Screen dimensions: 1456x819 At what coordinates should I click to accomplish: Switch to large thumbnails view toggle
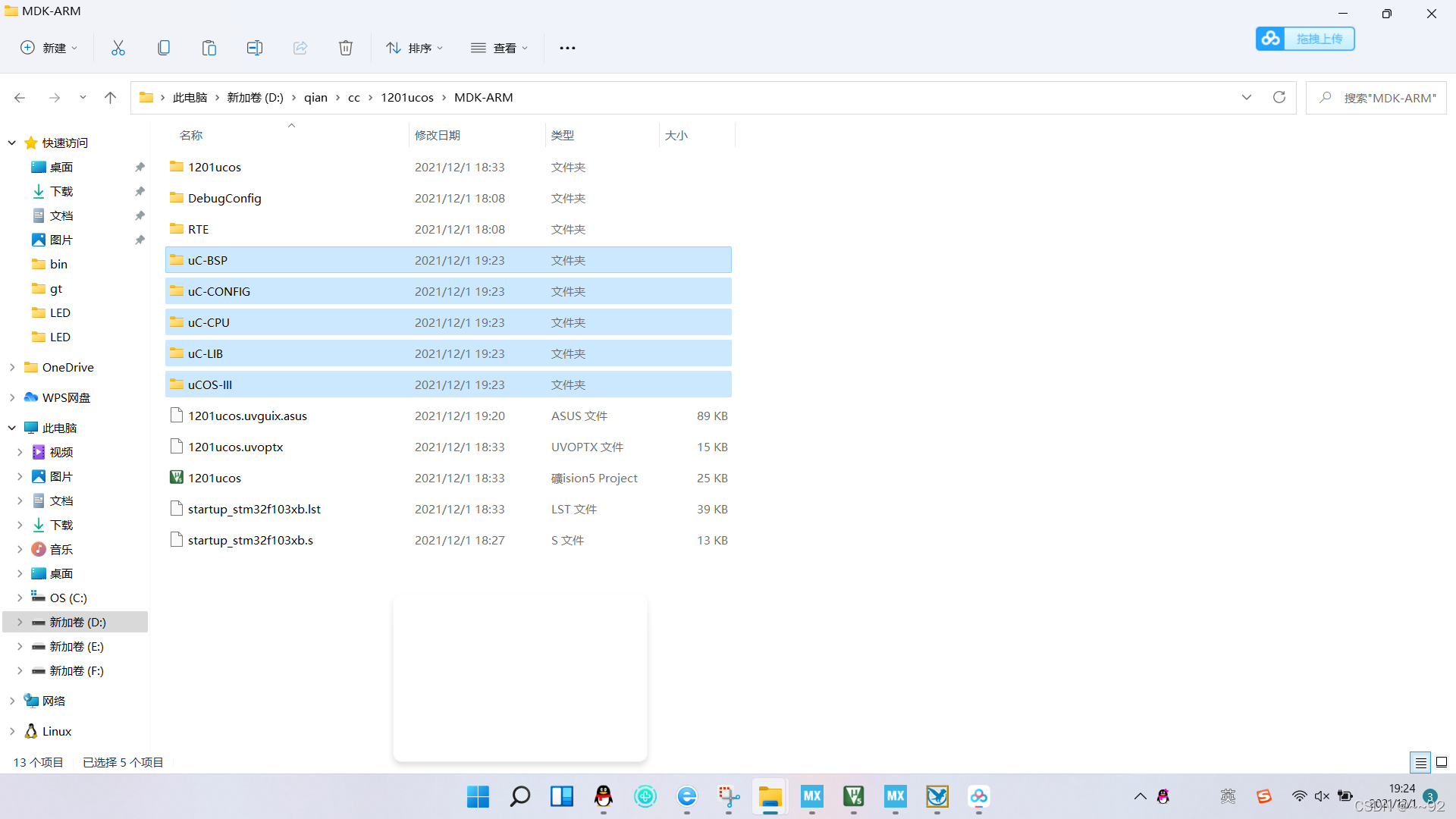click(x=1442, y=762)
